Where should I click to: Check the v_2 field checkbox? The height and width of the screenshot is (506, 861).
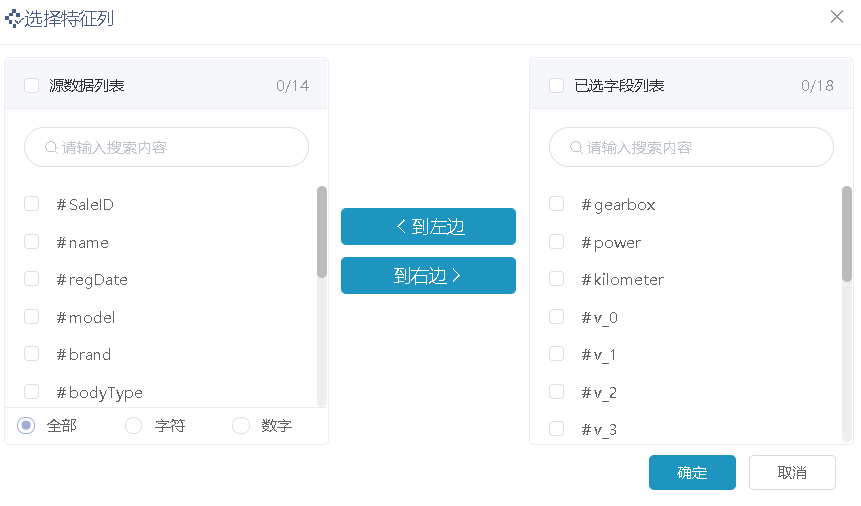click(557, 392)
